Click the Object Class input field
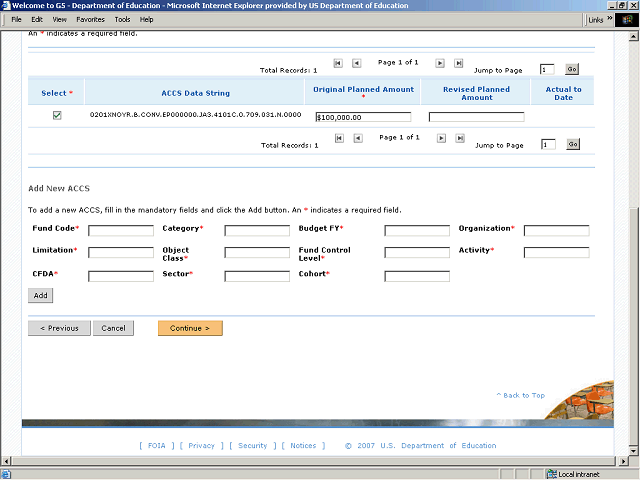 coord(257,252)
